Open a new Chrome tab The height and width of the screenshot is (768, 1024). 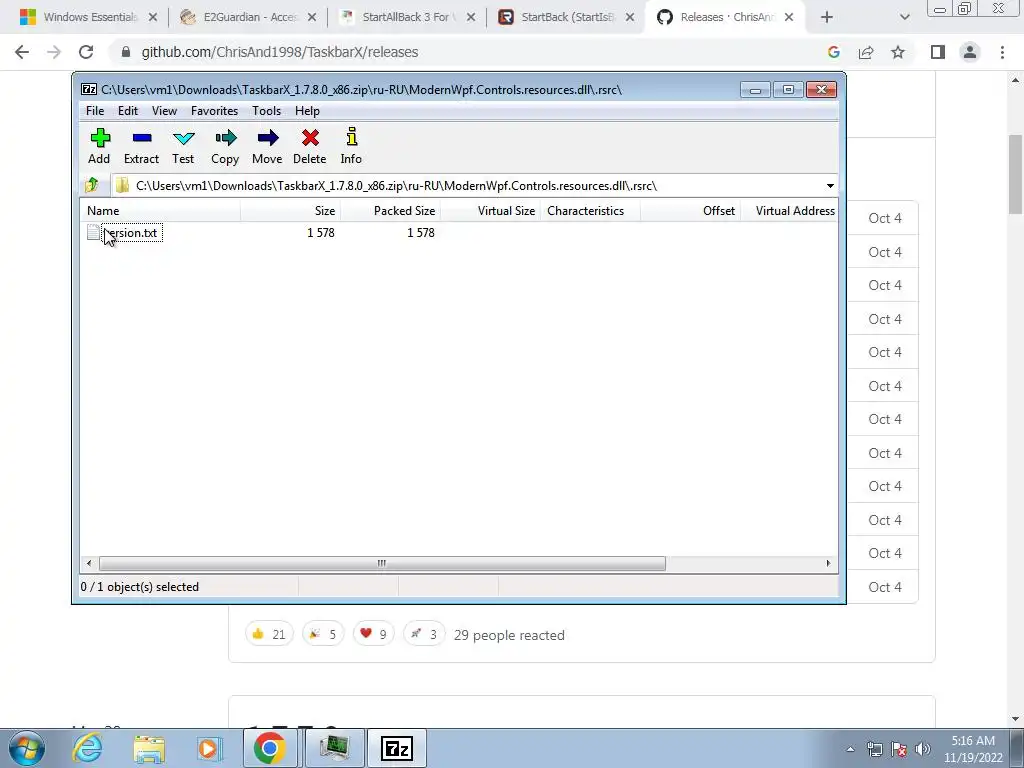point(827,17)
